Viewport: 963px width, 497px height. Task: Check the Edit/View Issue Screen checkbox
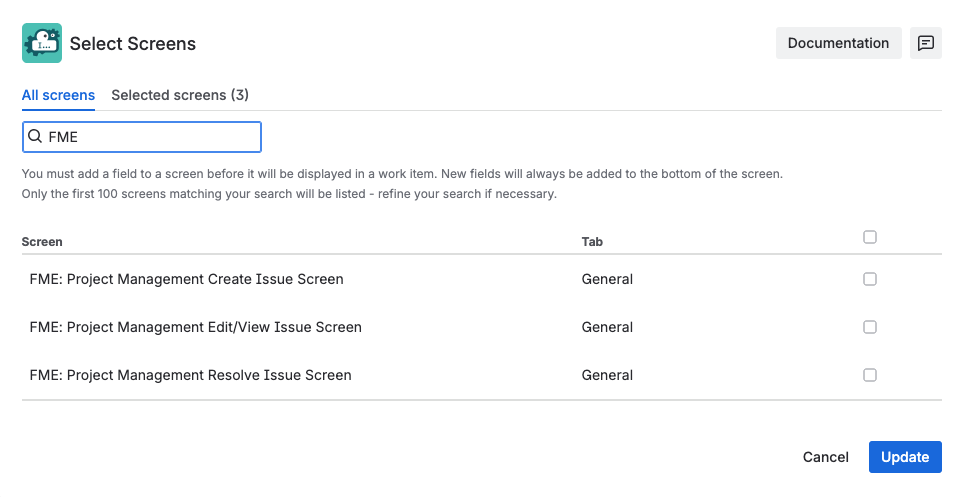[870, 327]
